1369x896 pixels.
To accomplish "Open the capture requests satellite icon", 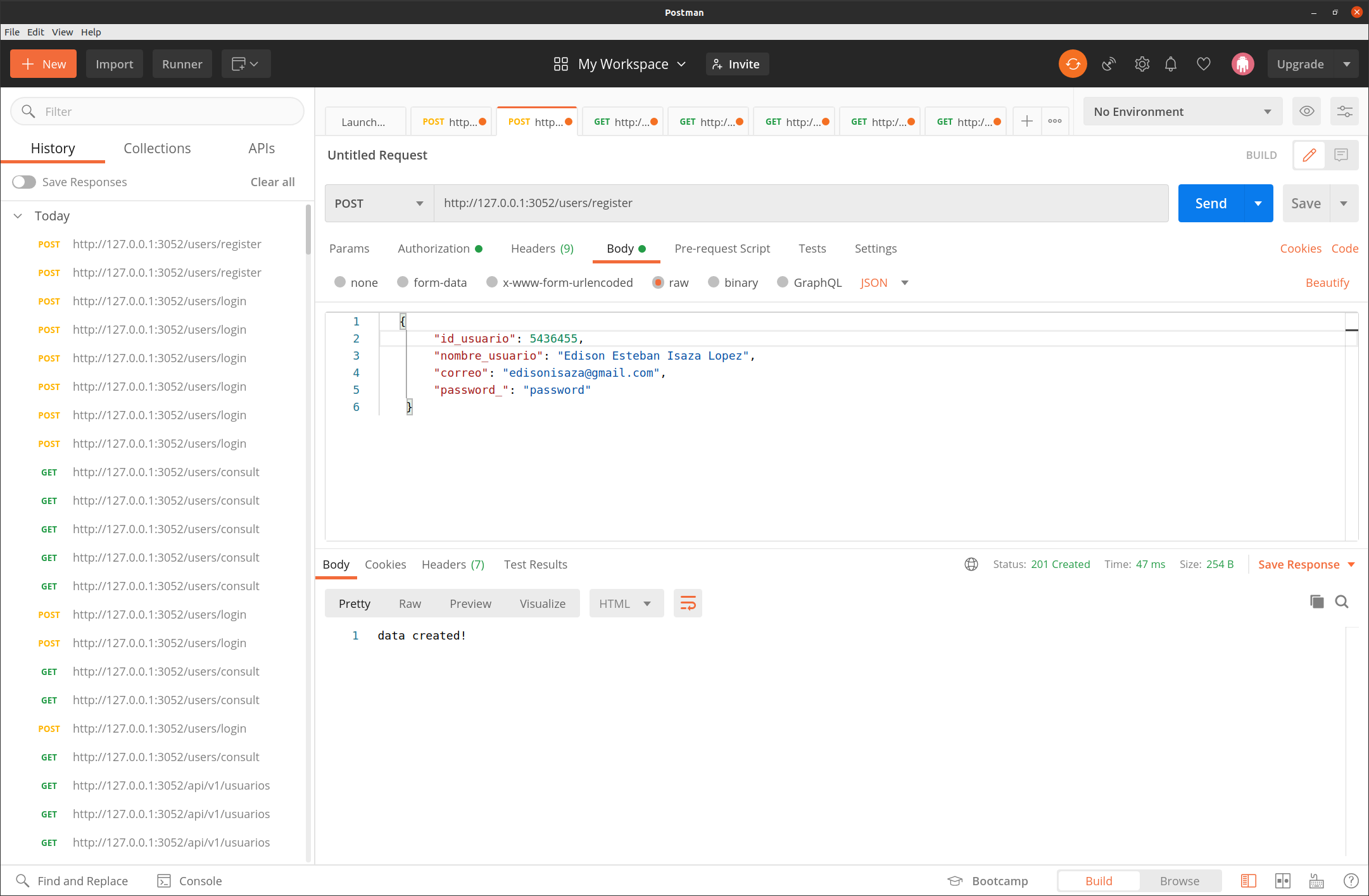I will (x=1108, y=64).
